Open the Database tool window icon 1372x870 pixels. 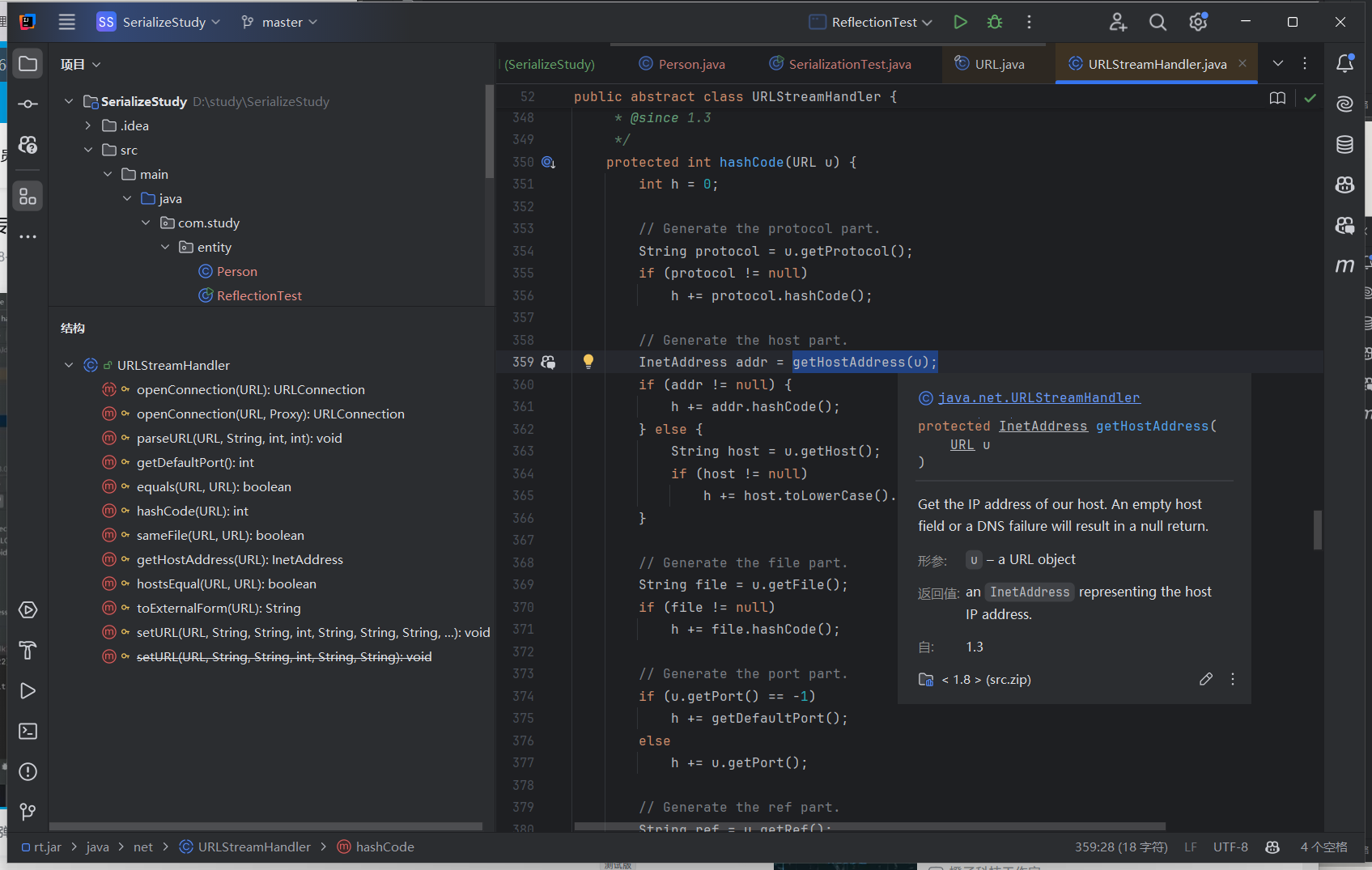1344,144
